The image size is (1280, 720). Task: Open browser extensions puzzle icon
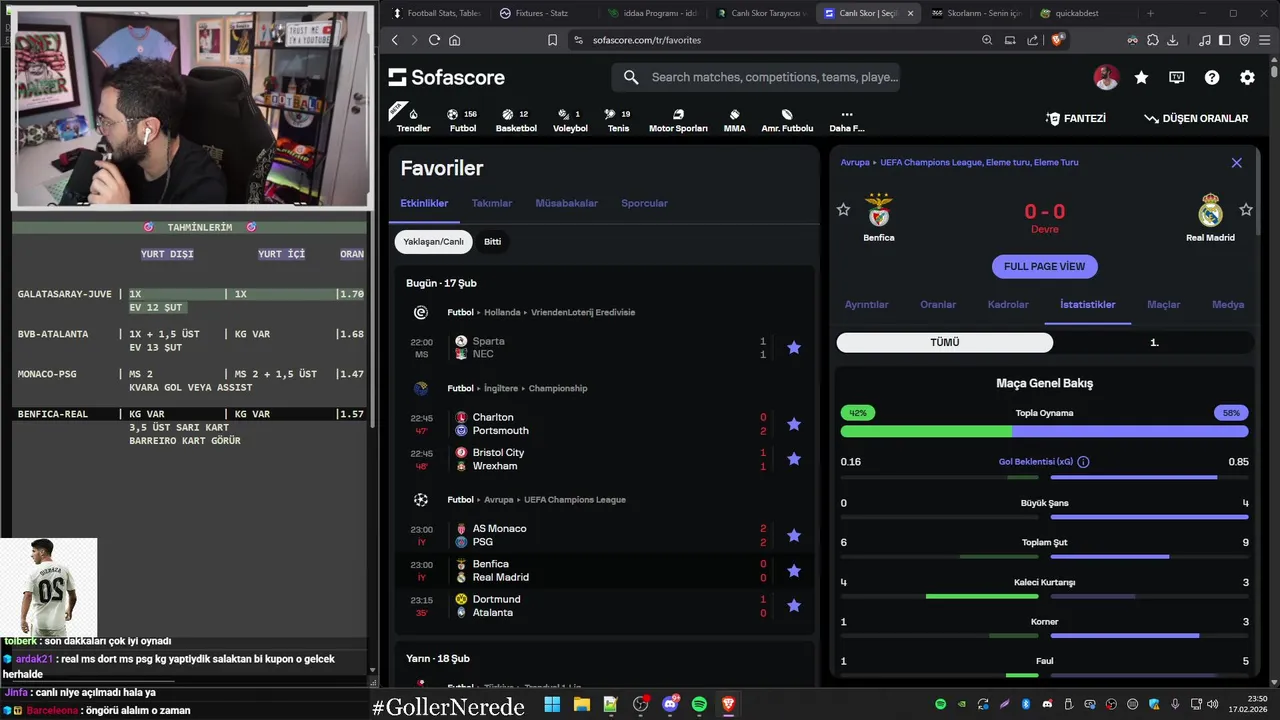pyautogui.click(x=1152, y=40)
